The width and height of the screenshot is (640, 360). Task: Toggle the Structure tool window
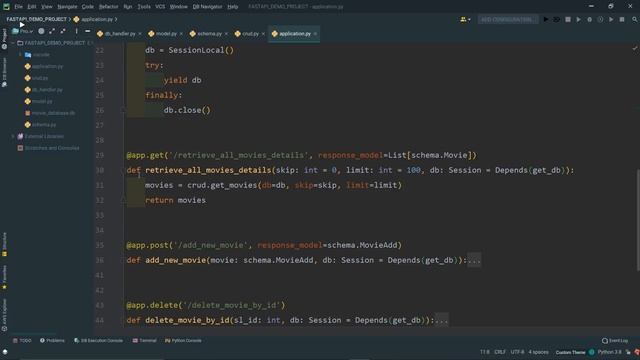coord(4,244)
